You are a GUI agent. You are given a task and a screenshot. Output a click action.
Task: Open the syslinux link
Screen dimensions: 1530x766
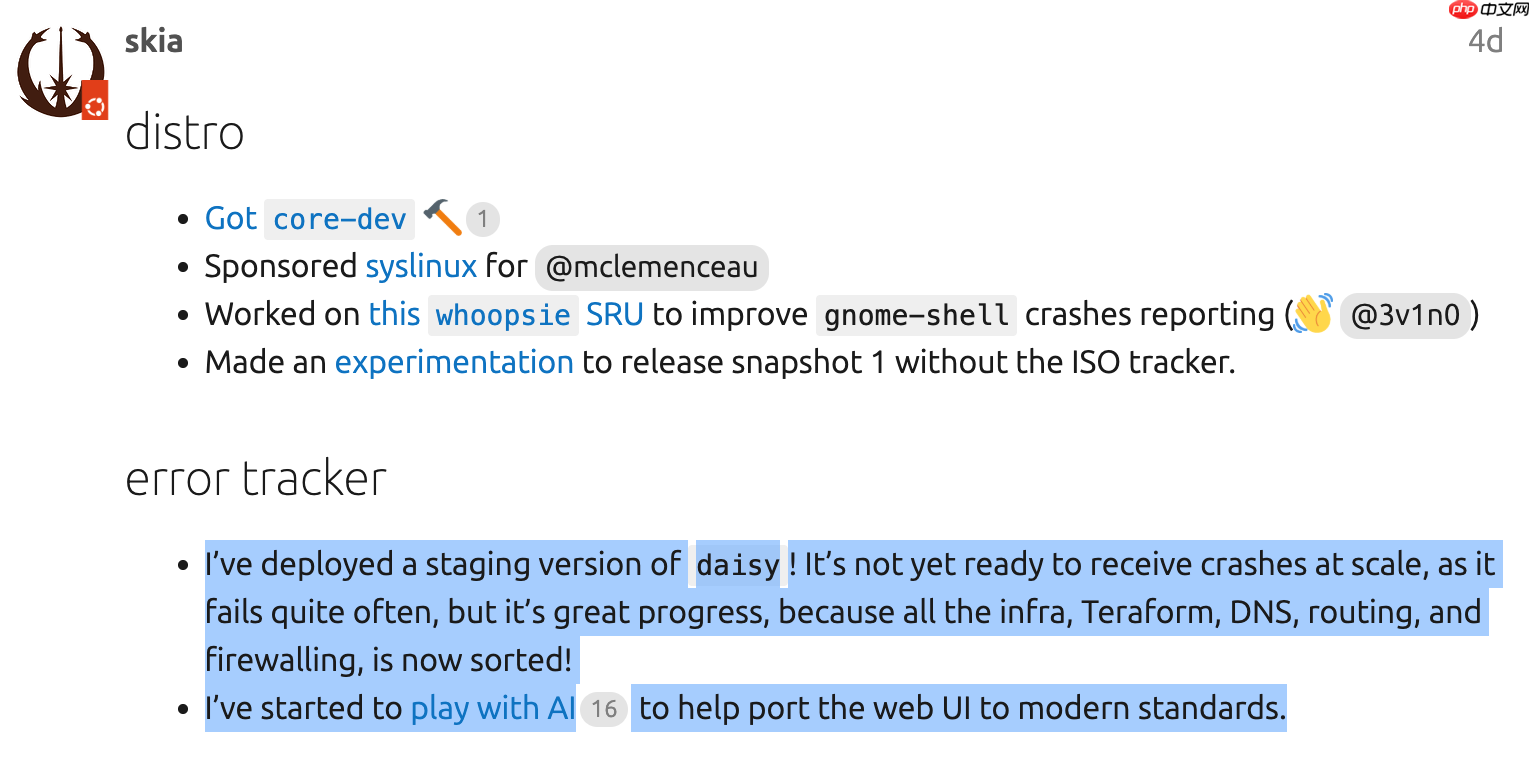click(x=421, y=267)
